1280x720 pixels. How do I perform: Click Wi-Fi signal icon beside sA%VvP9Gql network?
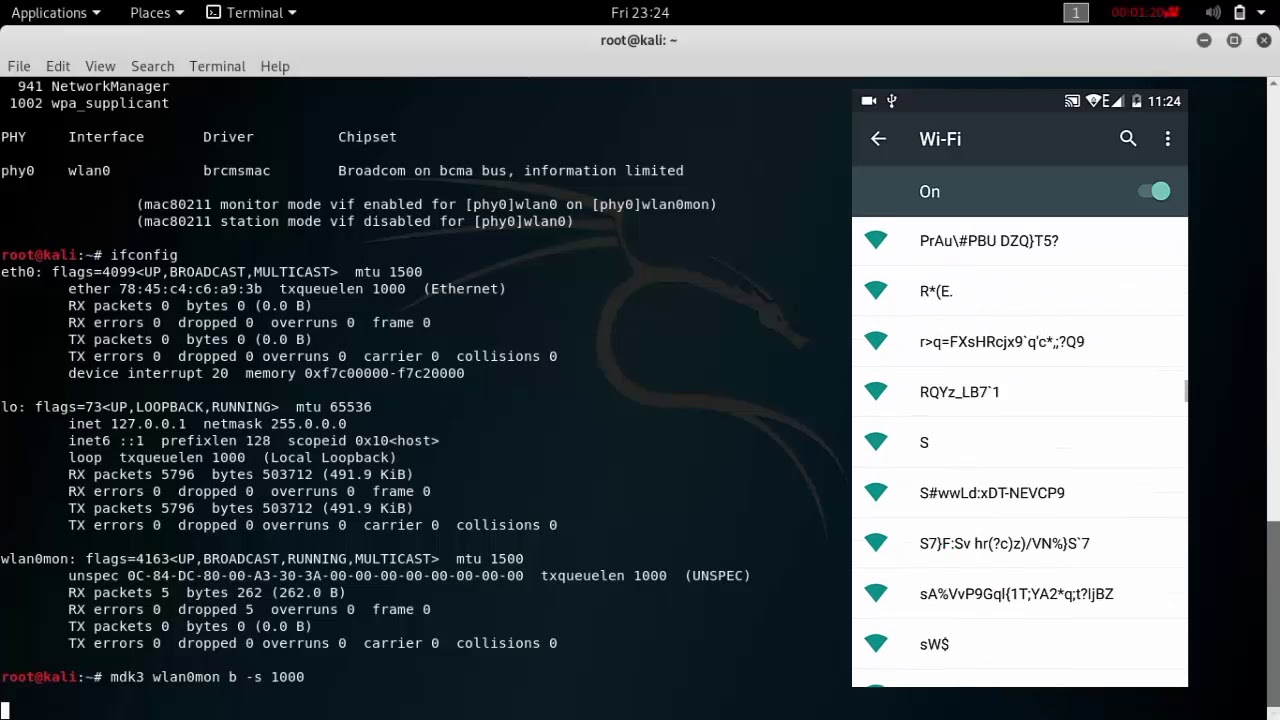876,593
